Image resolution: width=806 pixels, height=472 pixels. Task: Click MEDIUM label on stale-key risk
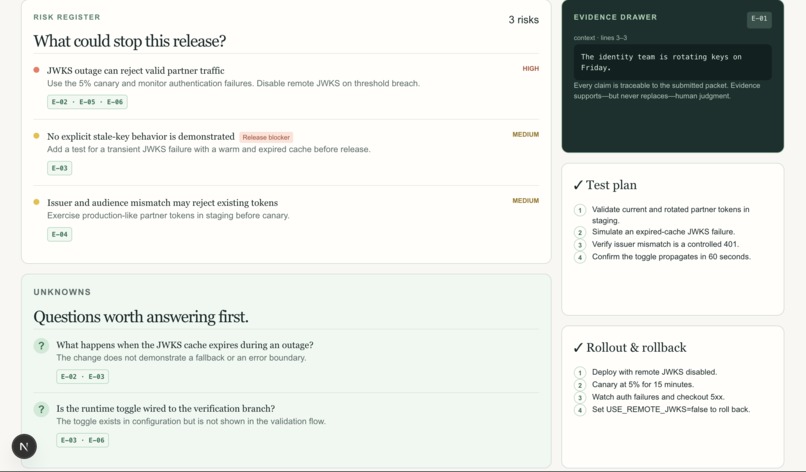tap(525, 134)
